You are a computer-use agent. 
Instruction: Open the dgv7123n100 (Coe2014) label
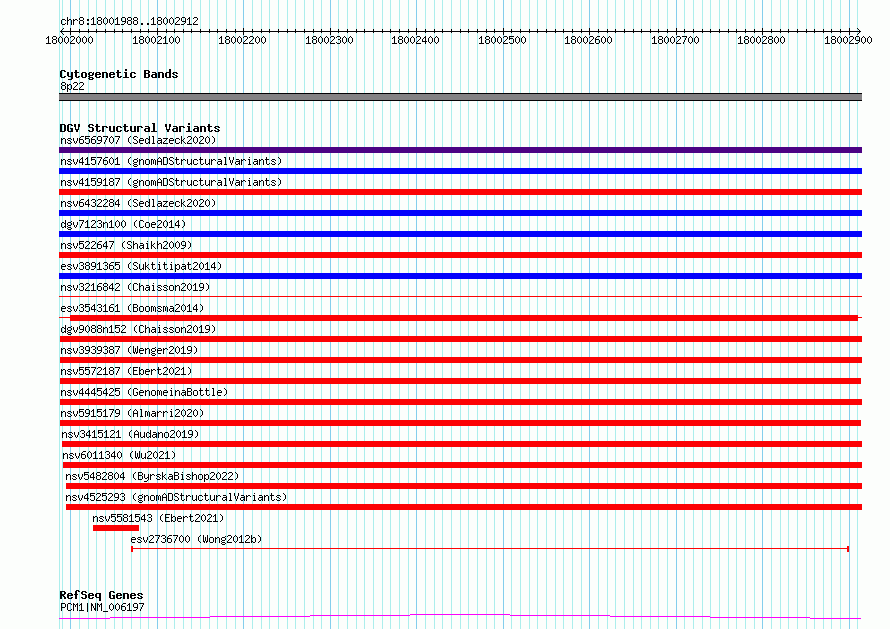click(123, 224)
